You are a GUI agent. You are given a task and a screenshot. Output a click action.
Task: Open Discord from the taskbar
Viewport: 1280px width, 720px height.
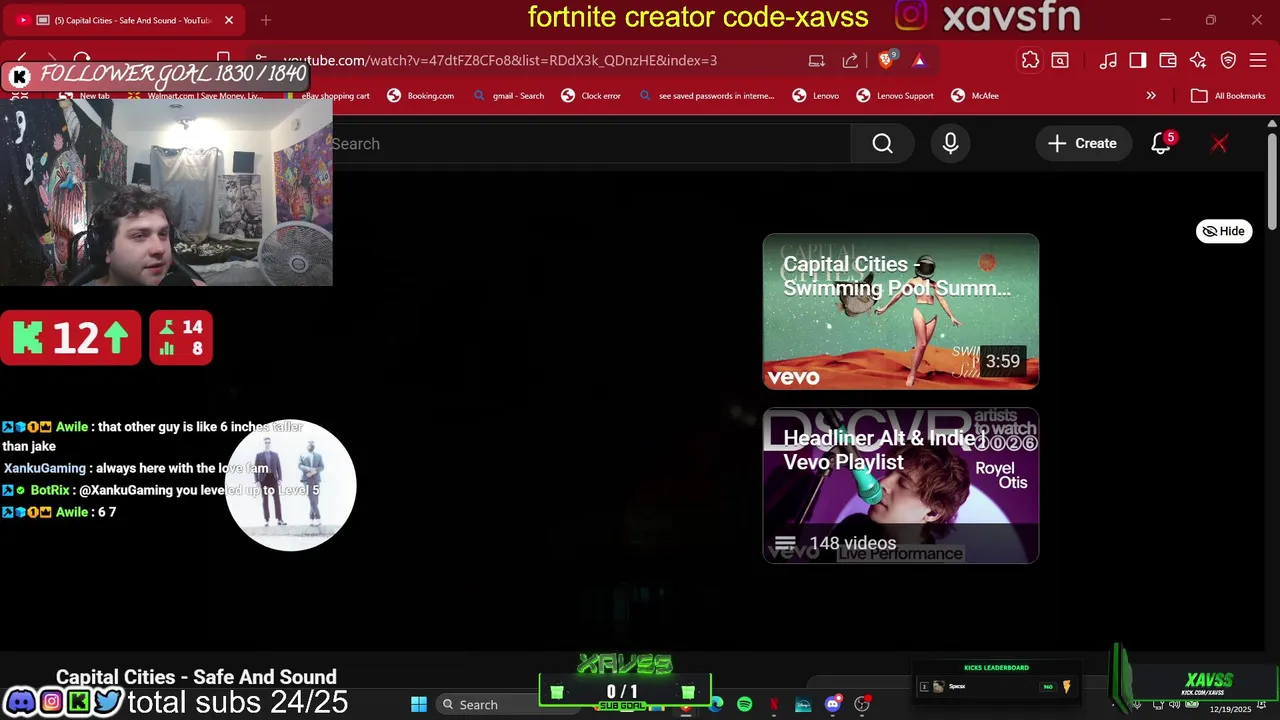coord(832,705)
